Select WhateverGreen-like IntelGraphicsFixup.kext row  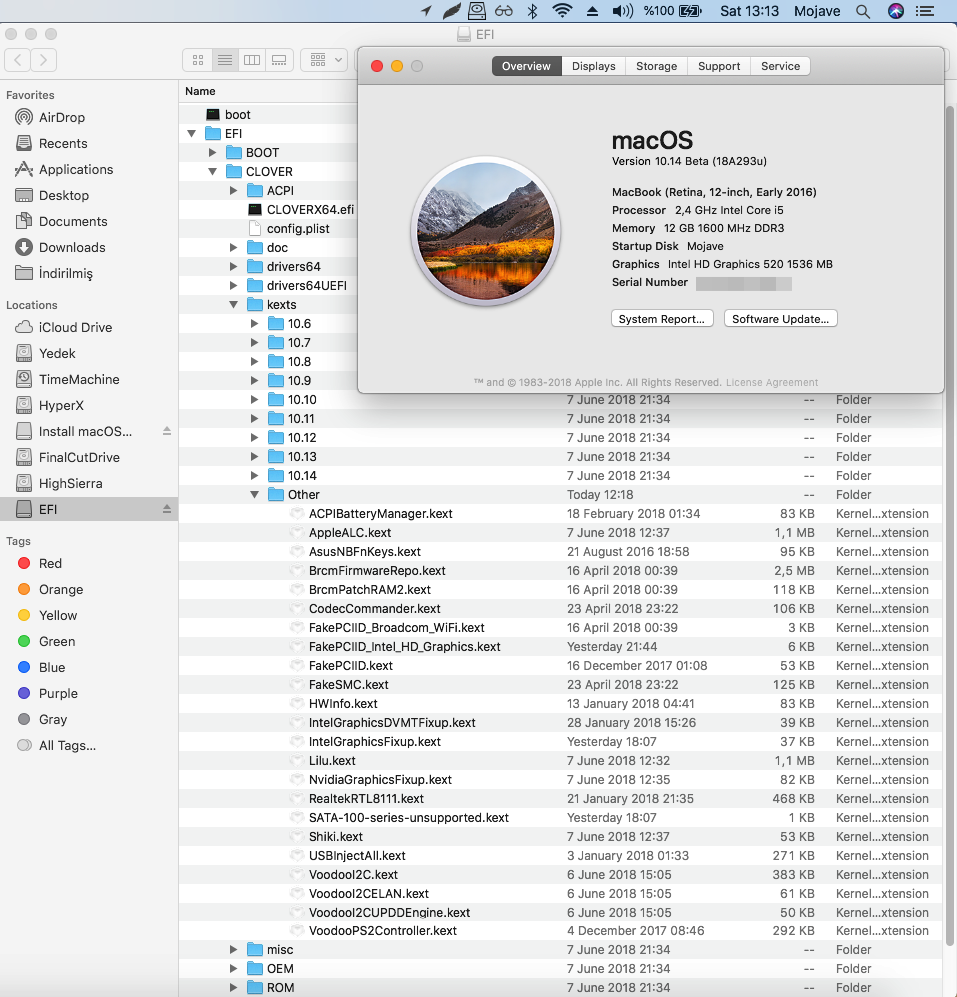560,742
